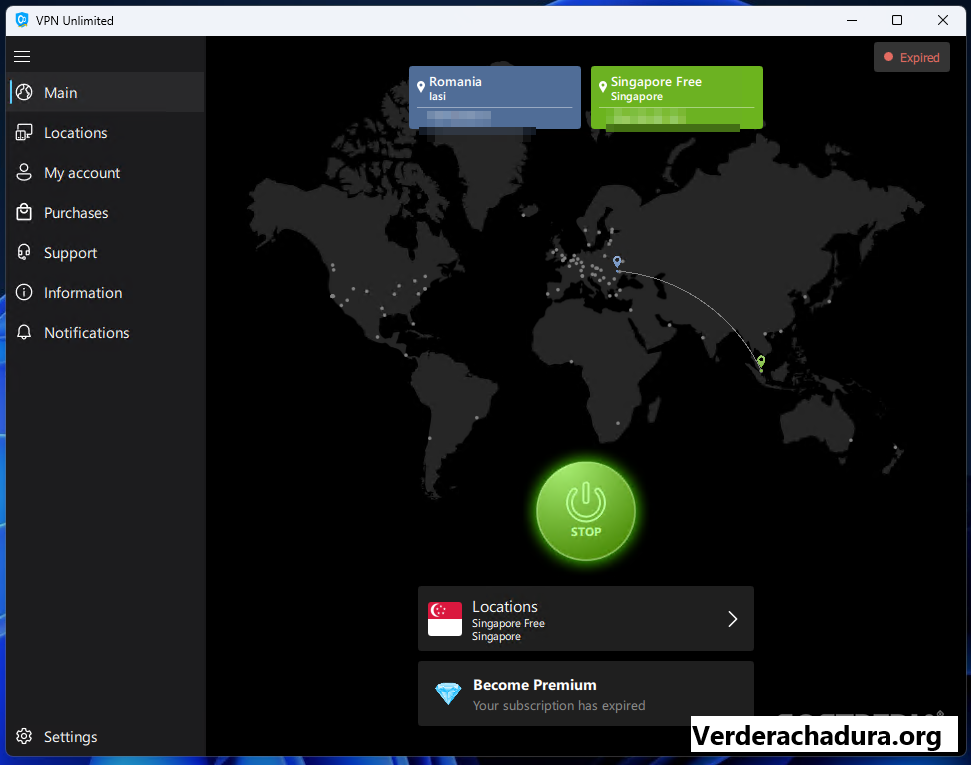Image resolution: width=971 pixels, height=765 pixels.
Task: Click the STOP label on the power button
Action: click(586, 531)
